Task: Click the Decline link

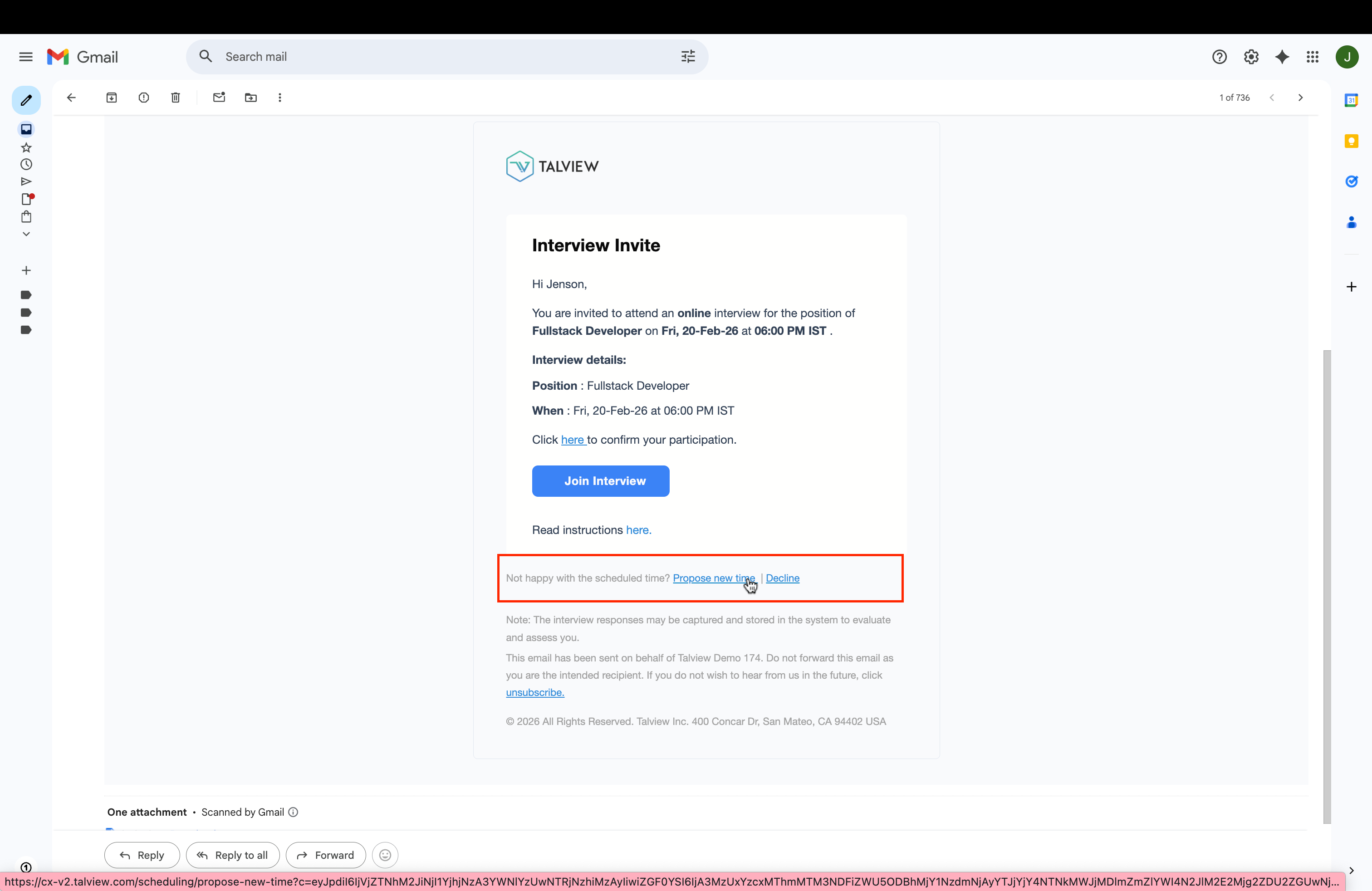Action: (782, 578)
